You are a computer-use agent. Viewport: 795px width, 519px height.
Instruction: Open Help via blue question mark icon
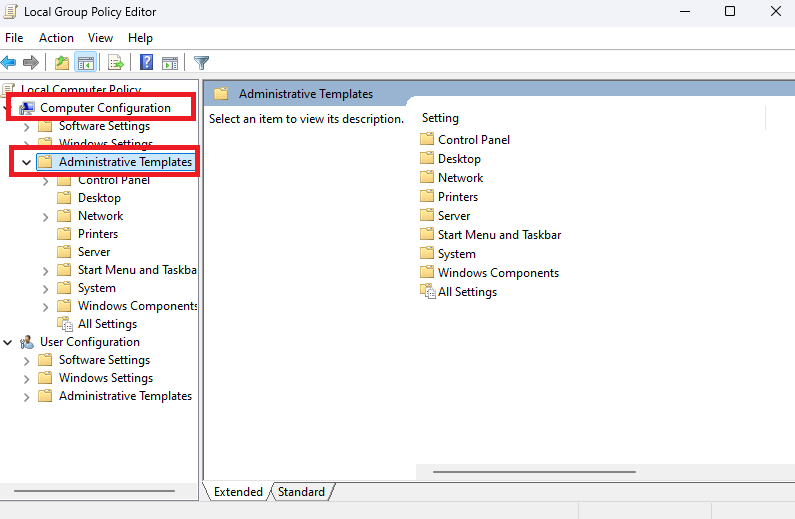pos(147,62)
